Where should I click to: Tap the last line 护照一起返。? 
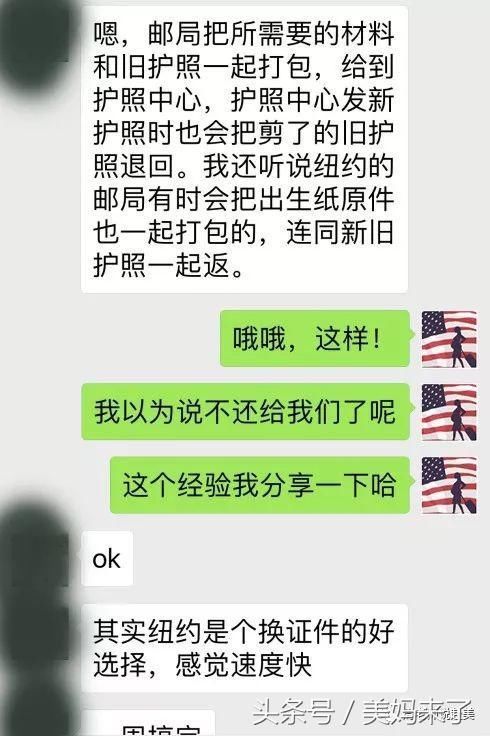pyautogui.click(x=169, y=265)
